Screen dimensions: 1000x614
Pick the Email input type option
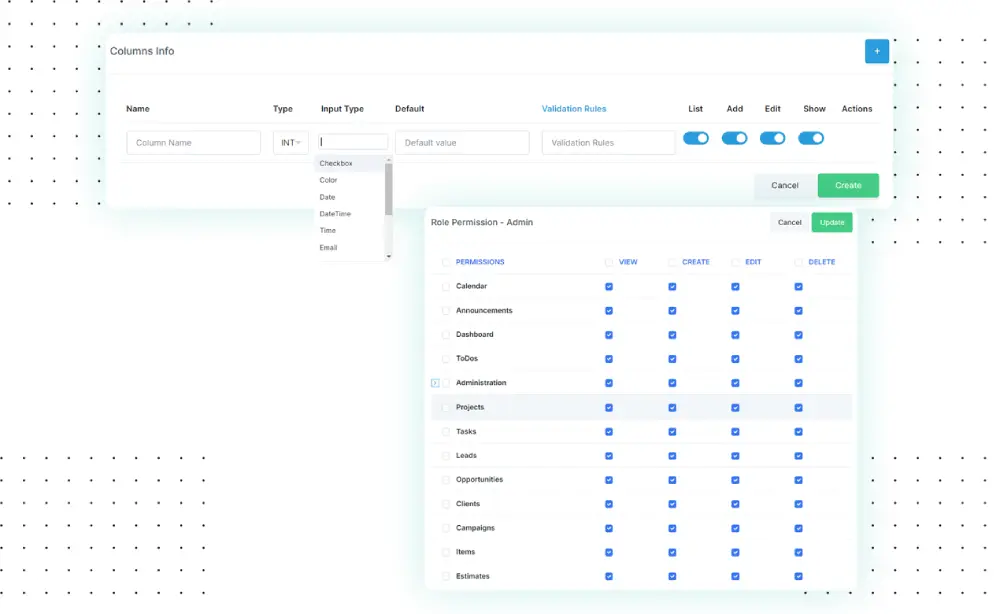coord(328,248)
